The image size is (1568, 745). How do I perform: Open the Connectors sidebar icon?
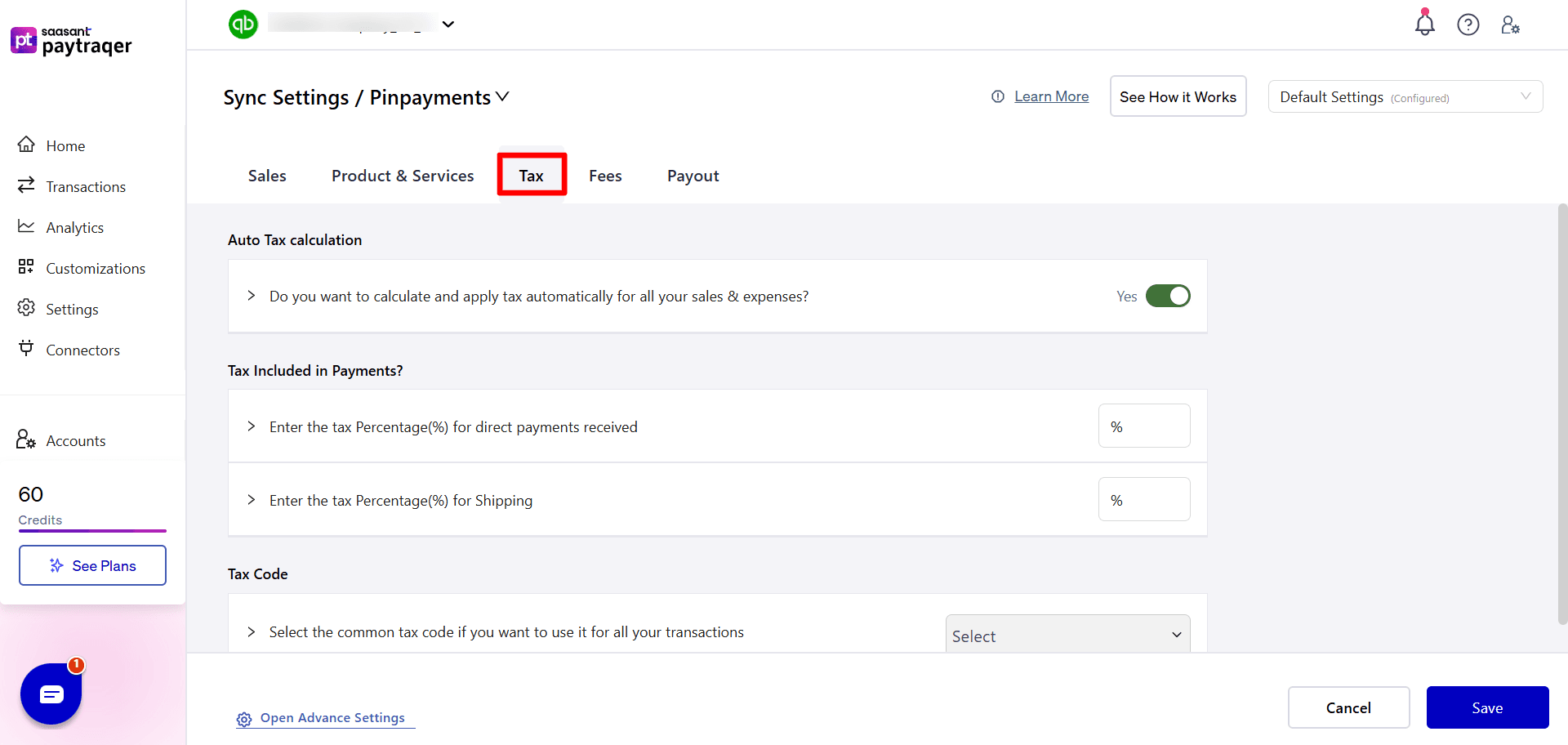click(x=27, y=349)
